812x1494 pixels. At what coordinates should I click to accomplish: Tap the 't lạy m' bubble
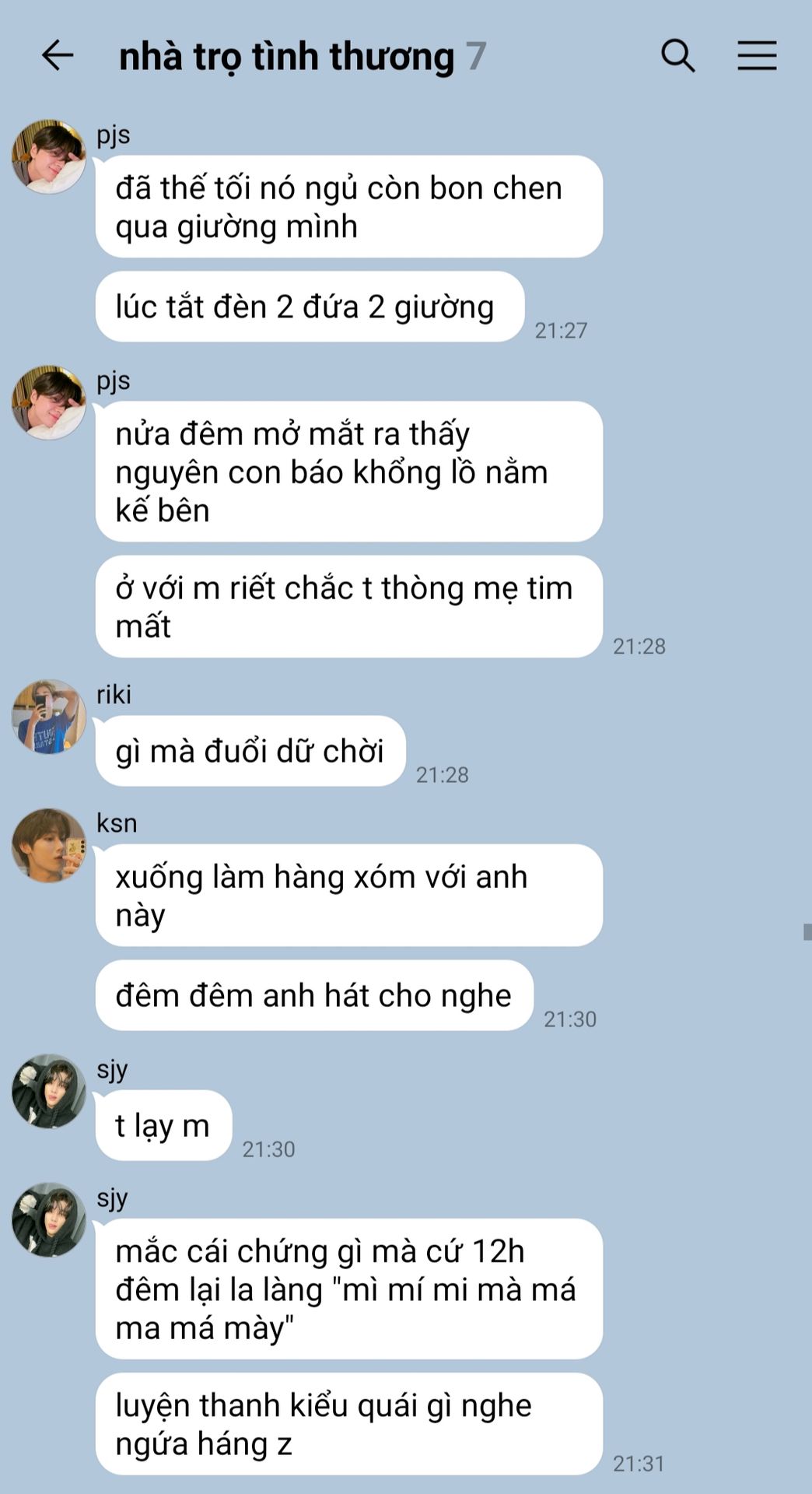click(x=163, y=1125)
